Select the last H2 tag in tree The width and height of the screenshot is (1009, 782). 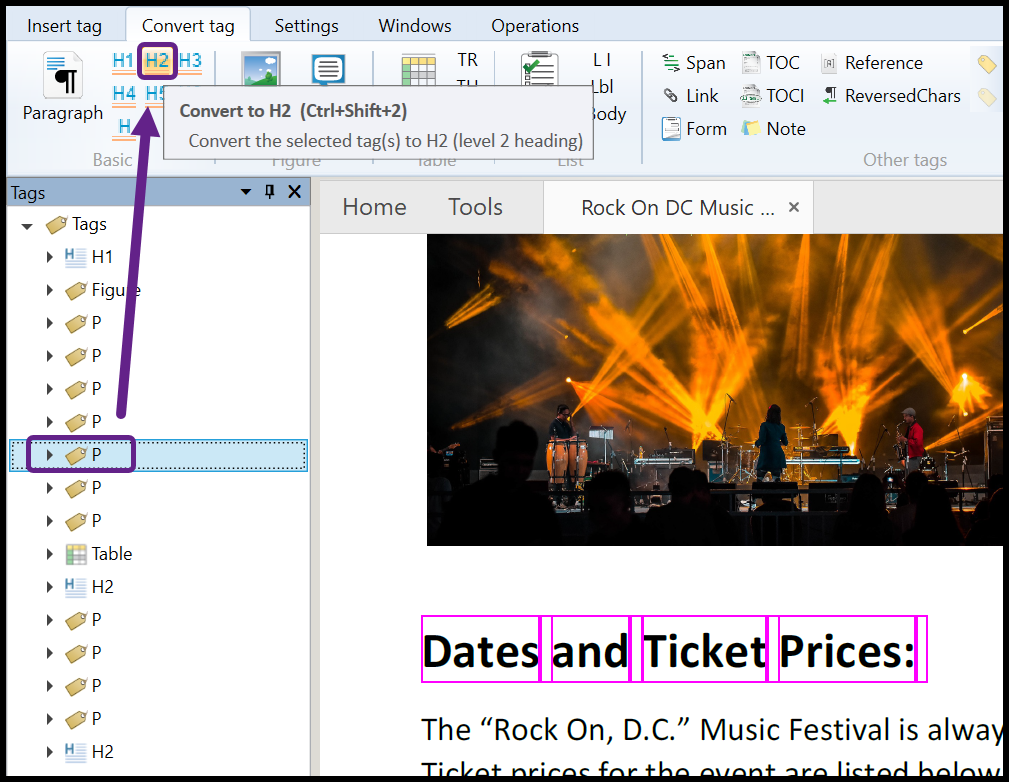89,751
